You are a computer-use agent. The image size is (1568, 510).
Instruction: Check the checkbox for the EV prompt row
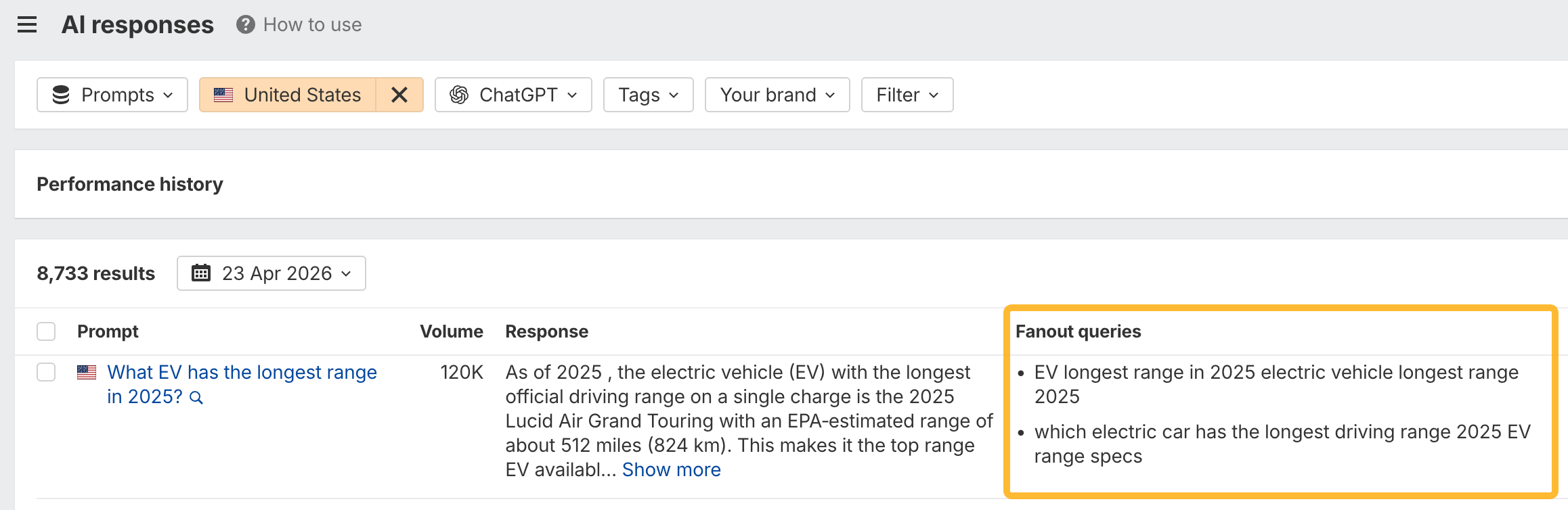click(46, 372)
